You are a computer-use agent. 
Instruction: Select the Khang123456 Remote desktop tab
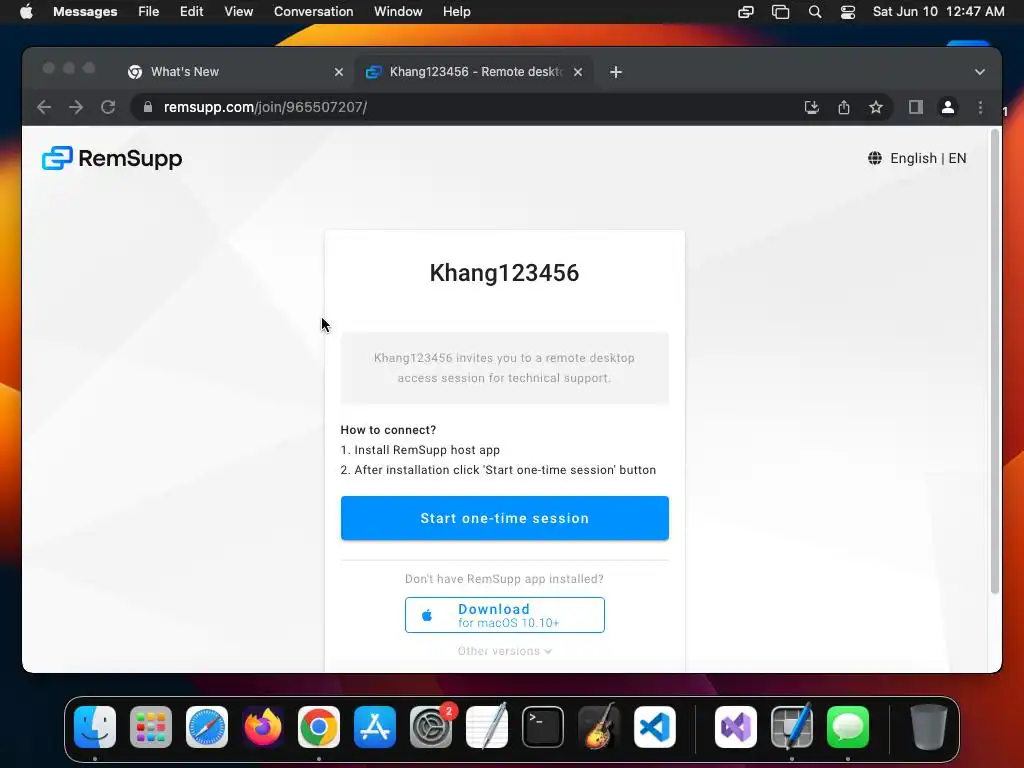[475, 72]
